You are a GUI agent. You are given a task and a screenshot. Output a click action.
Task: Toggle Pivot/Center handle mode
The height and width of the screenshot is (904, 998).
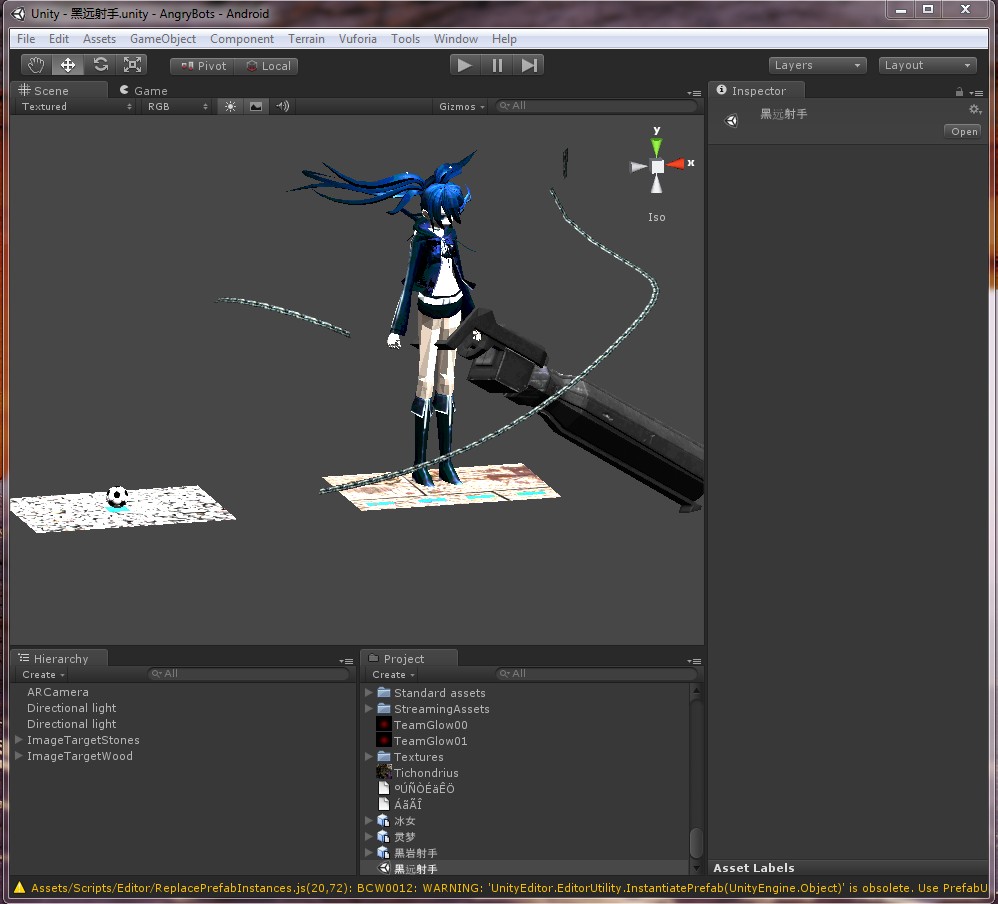click(x=202, y=66)
